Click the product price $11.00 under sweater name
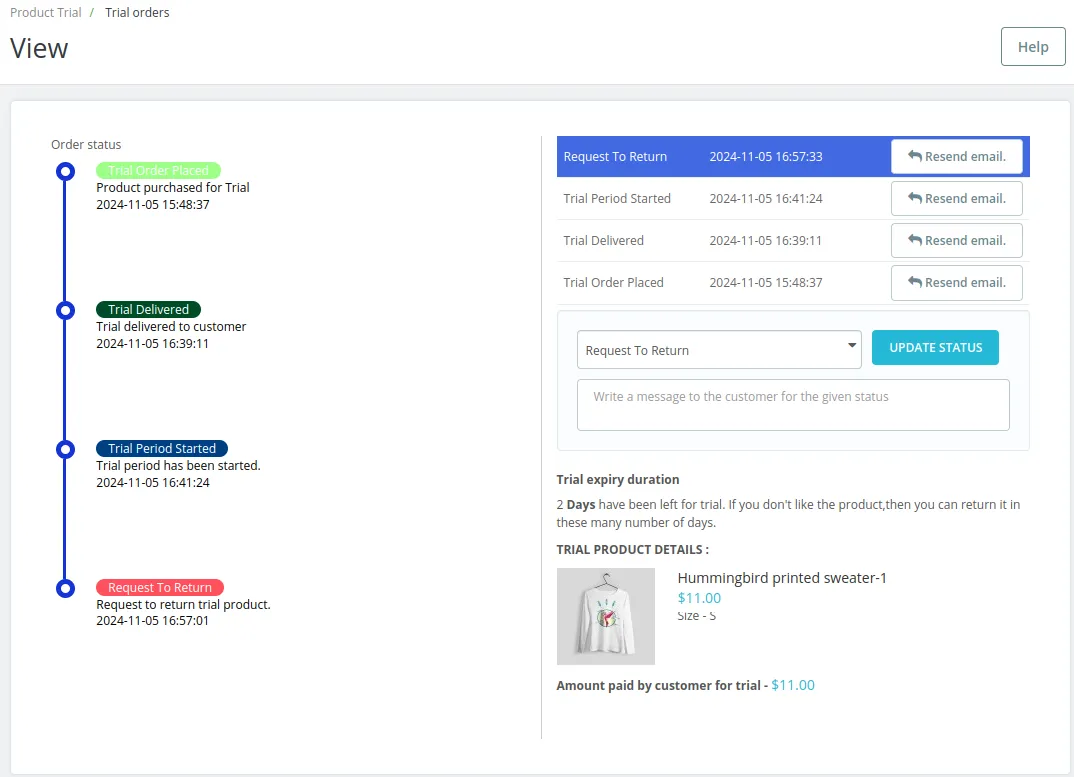 [699, 597]
